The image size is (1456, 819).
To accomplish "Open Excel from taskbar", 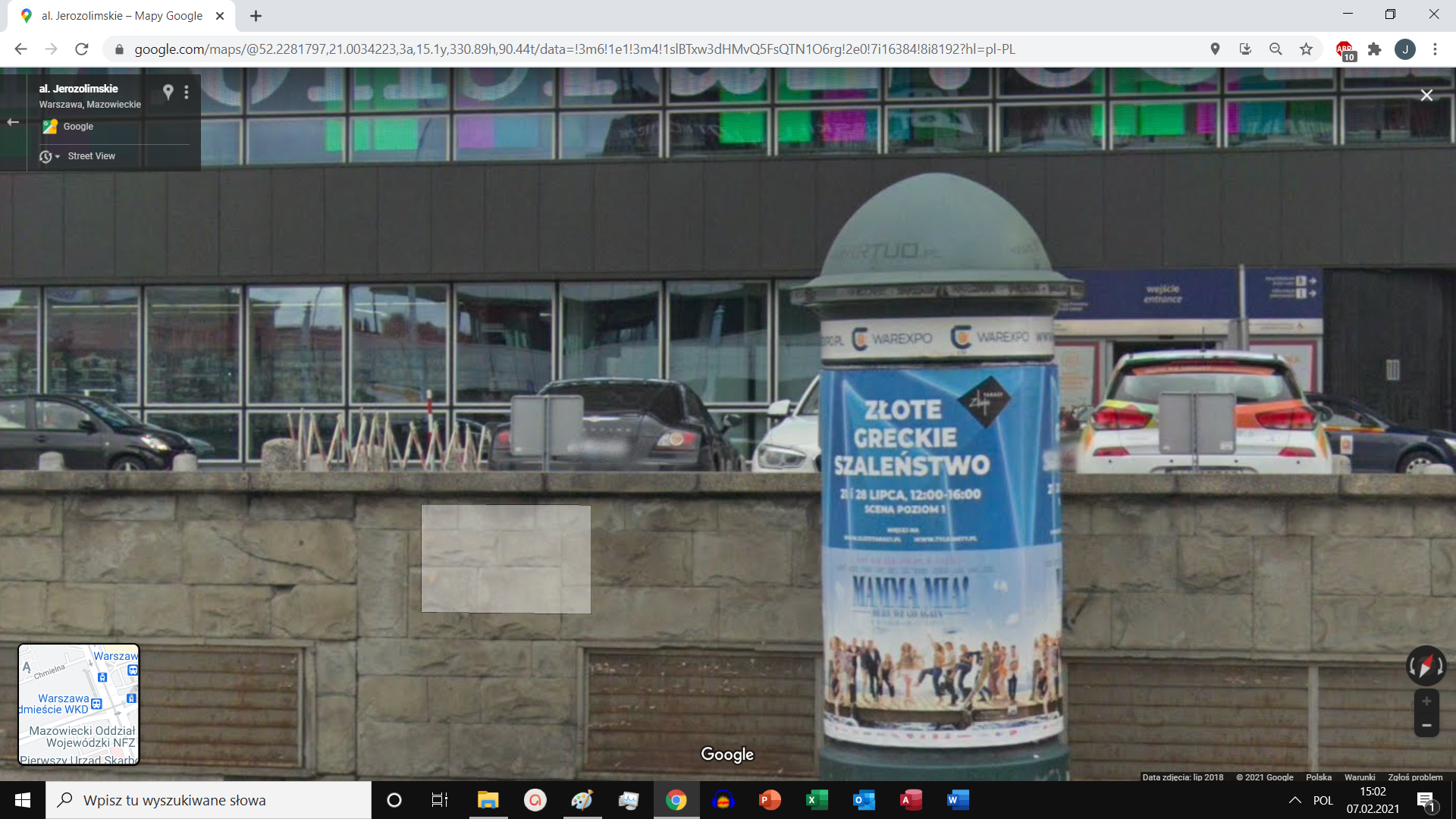I will tap(817, 800).
